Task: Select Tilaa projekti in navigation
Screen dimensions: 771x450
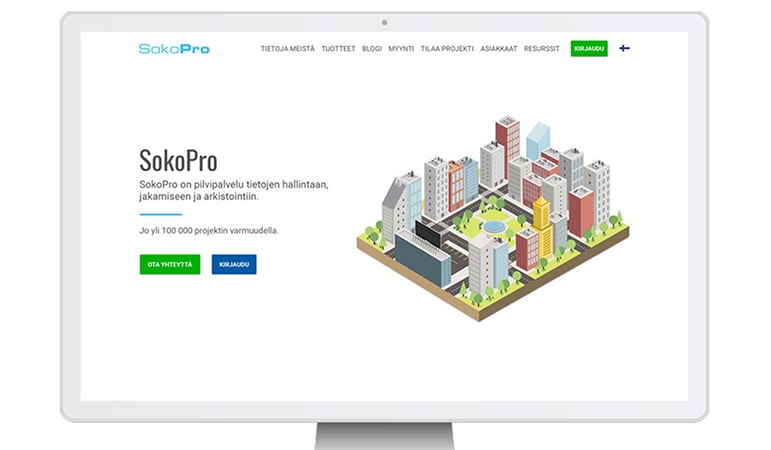Action: pos(447,49)
